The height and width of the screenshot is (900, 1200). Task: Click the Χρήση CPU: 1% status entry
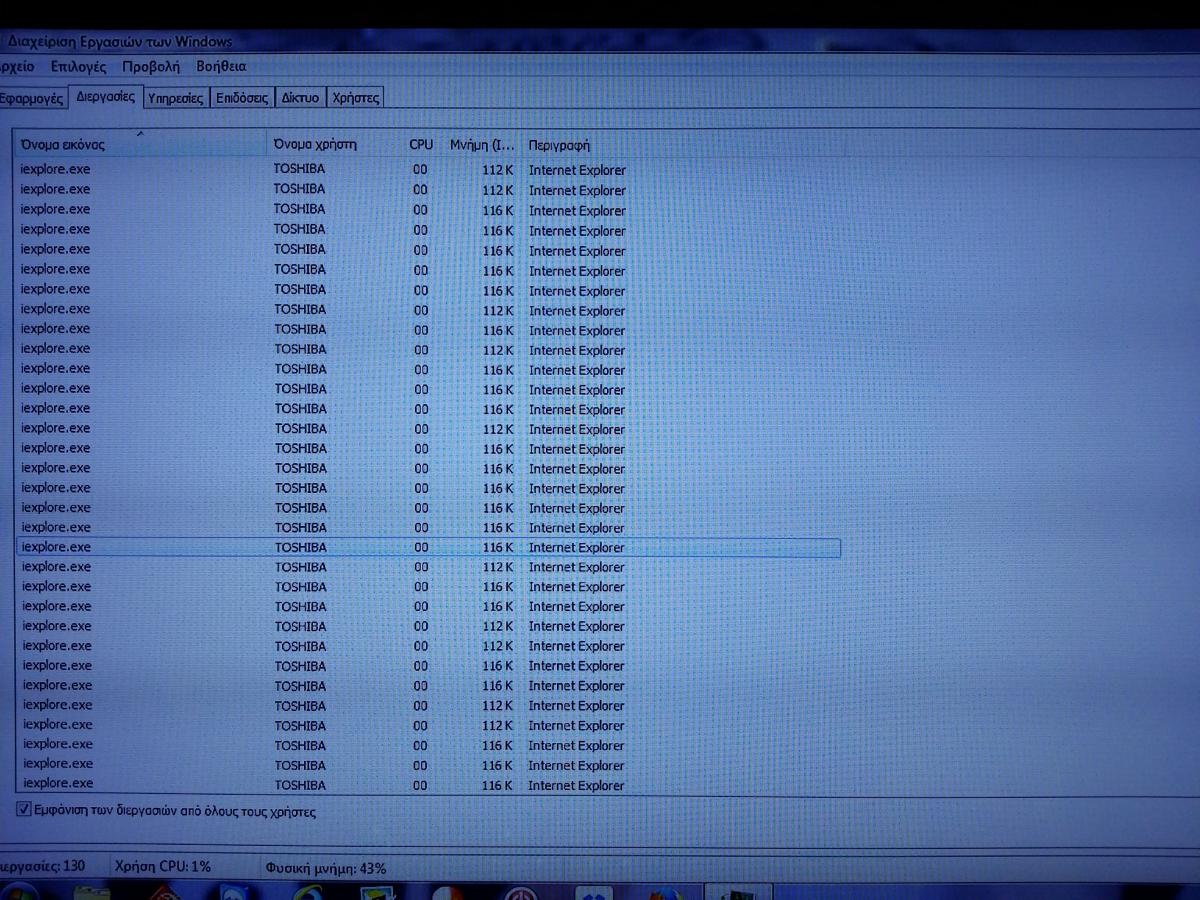163,866
